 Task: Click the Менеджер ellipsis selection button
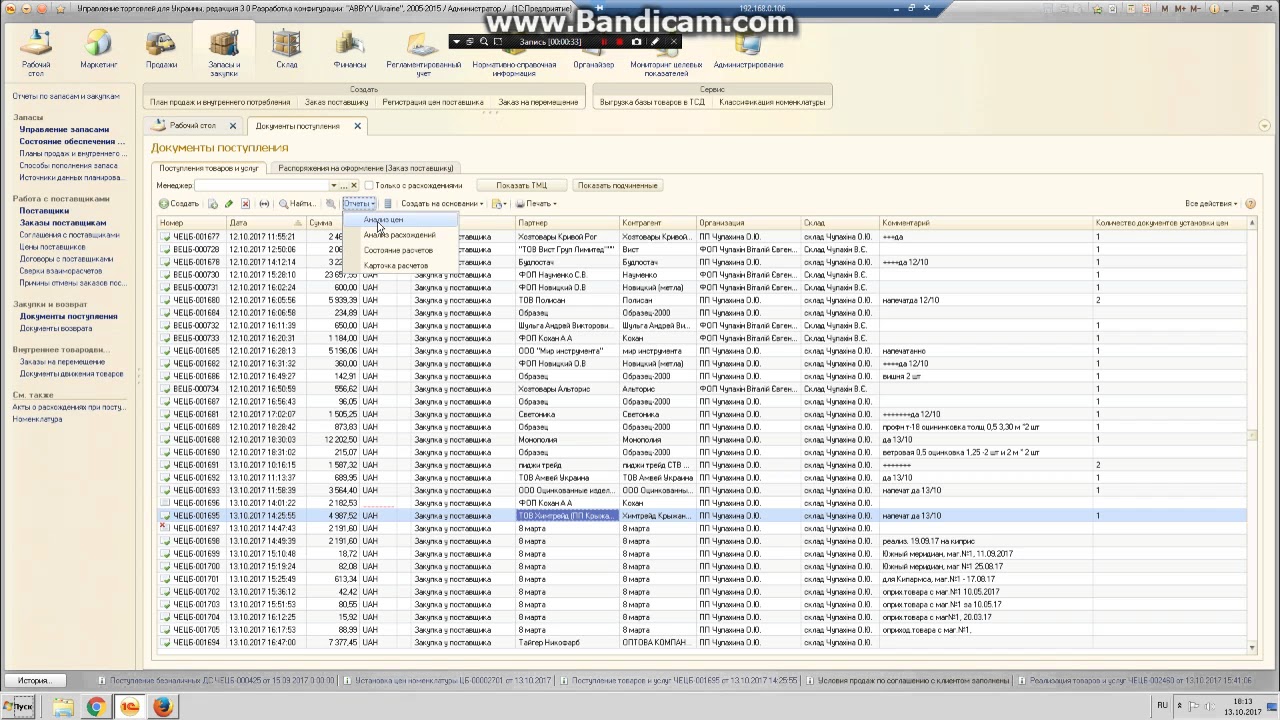344,186
